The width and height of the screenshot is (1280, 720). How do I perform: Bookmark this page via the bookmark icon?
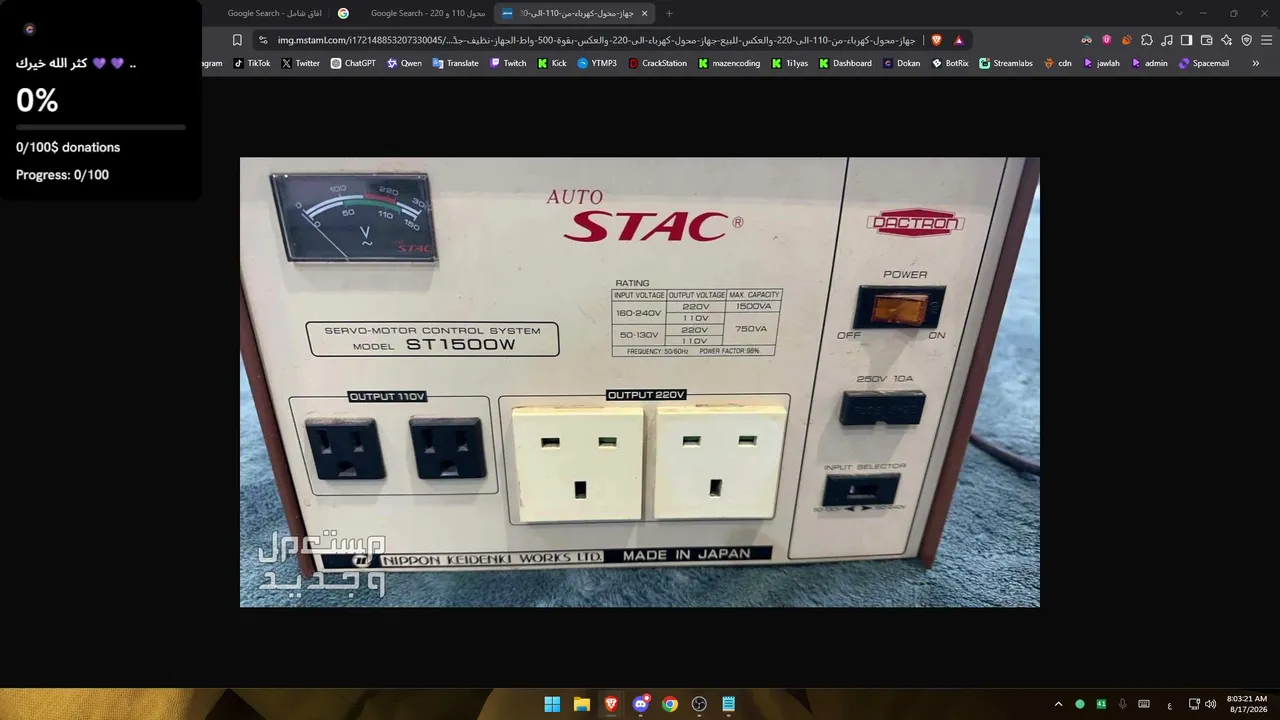237,40
